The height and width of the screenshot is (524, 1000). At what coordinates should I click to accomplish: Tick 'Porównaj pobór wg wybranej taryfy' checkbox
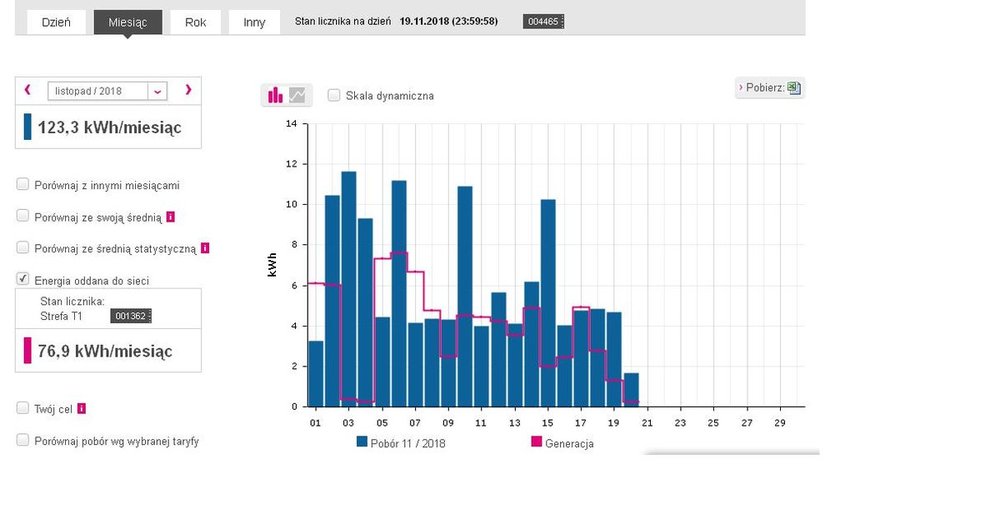click(x=23, y=440)
